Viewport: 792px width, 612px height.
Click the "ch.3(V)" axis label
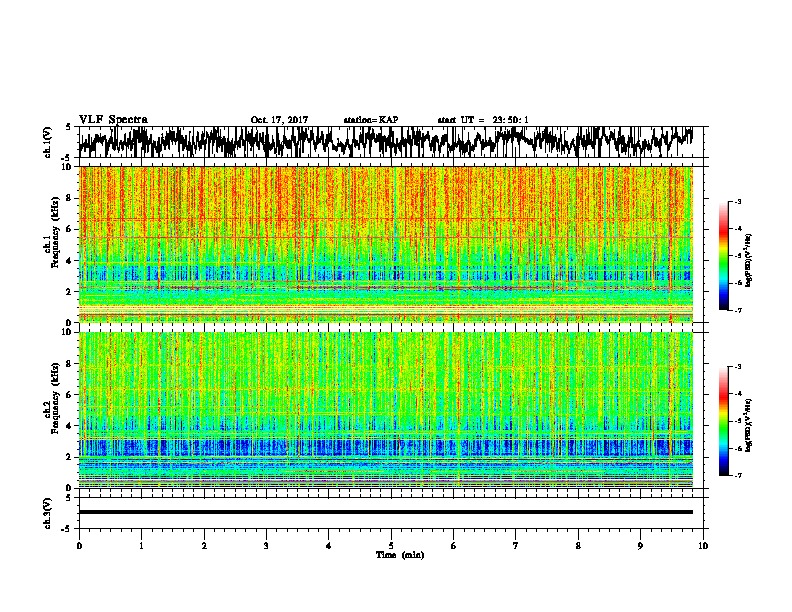[x=48, y=513]
